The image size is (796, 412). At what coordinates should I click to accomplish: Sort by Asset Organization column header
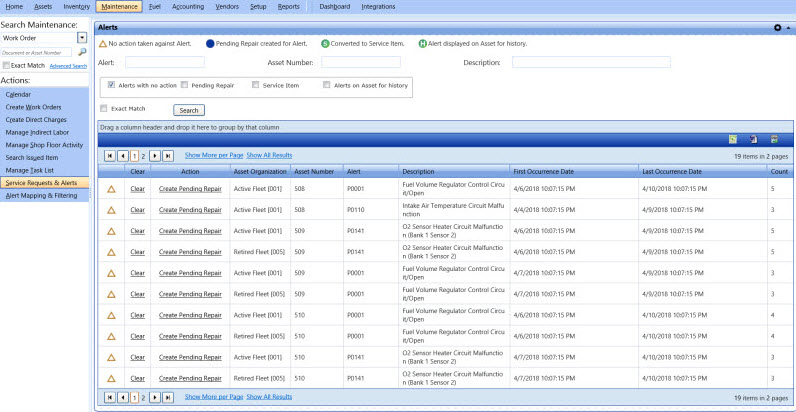click(x=260, y=171)
